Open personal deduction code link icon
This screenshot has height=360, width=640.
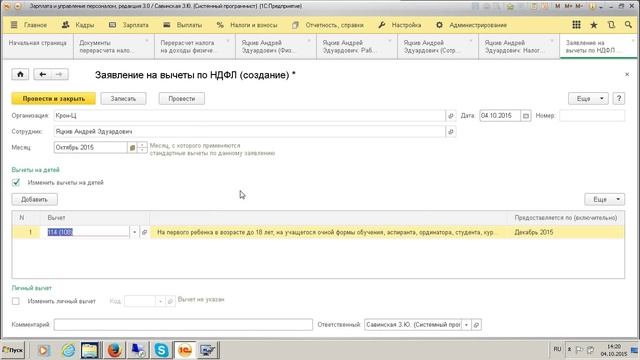(x=170, y=301)
